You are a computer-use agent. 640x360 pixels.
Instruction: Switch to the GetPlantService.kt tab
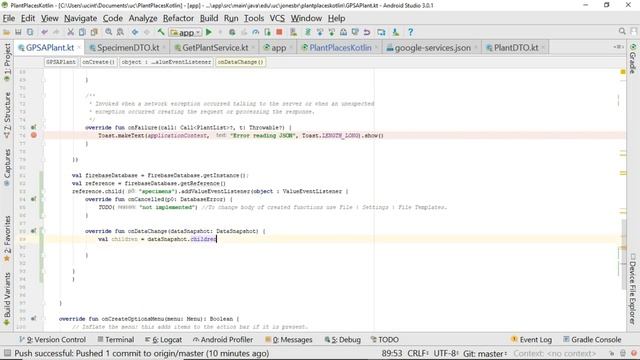pos(215,48)
